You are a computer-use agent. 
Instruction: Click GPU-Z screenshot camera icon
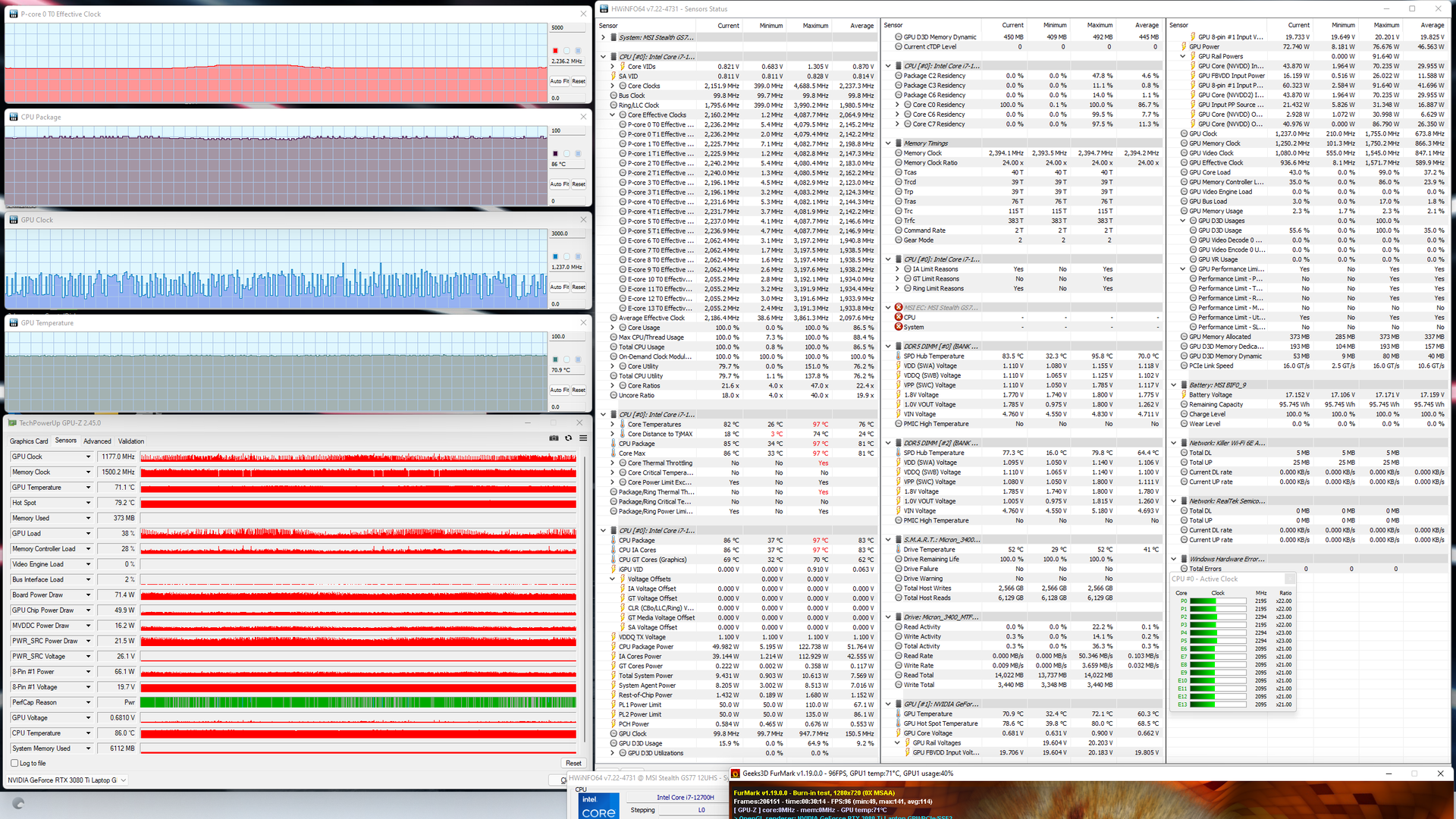pyautogui.click(x=554, y=438)
